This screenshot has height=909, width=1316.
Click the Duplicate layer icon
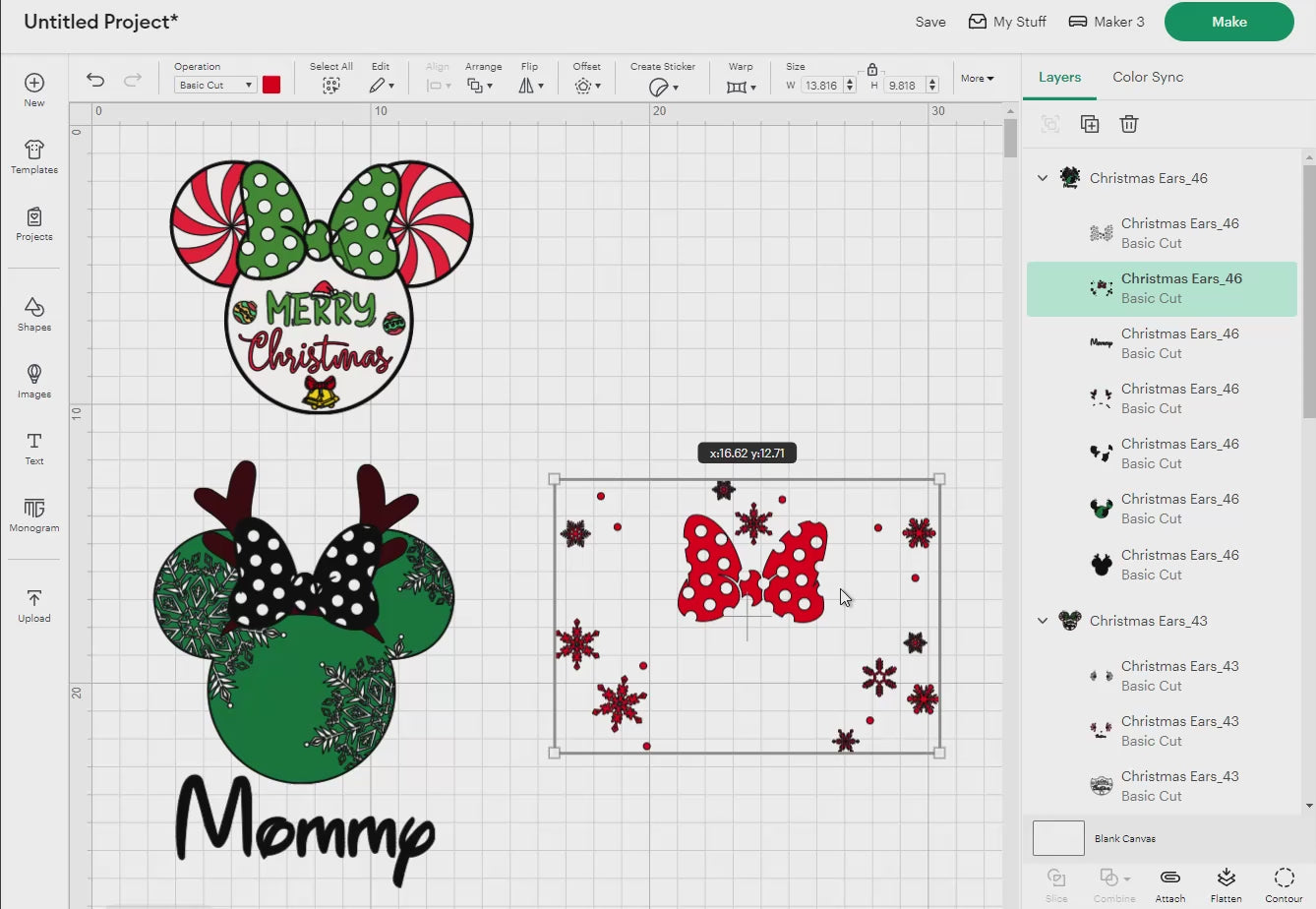click(x=1090, y=124)
